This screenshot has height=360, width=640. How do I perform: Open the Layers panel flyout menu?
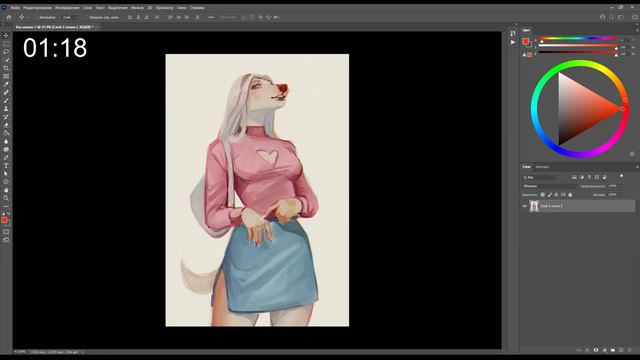[x=637, y=167]
